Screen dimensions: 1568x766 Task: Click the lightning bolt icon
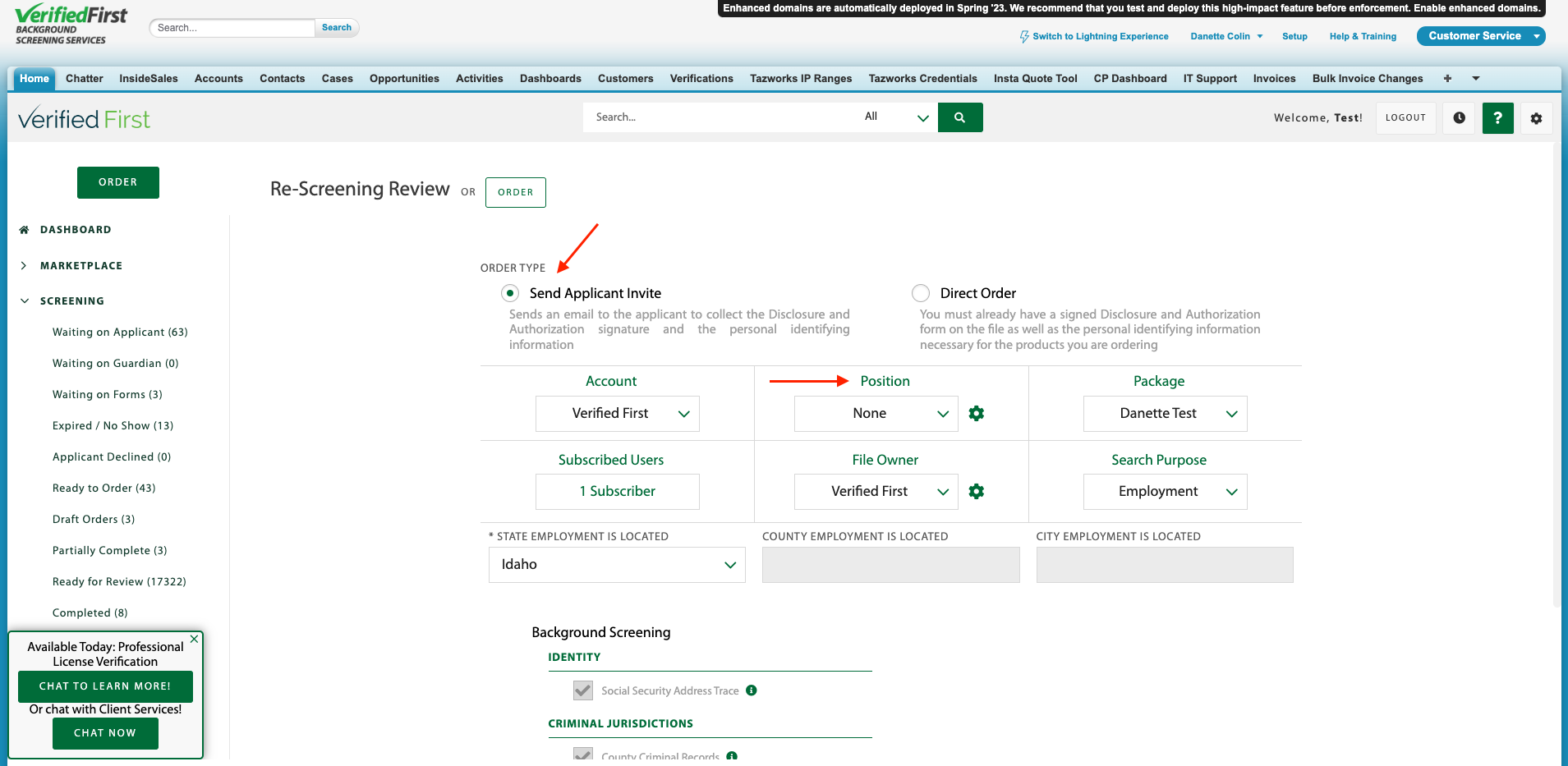point(1024,37)
